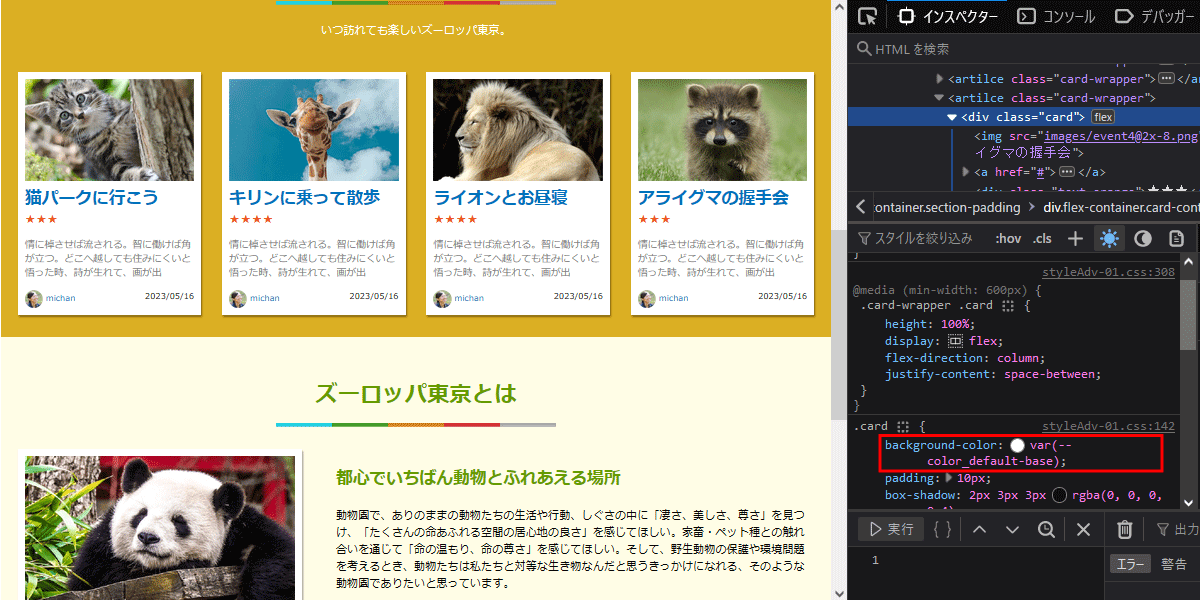This screenshot has width=1200, height=600.
Task: Open the flexbox editor icon next to display
Action: click(x=955, y=341)
